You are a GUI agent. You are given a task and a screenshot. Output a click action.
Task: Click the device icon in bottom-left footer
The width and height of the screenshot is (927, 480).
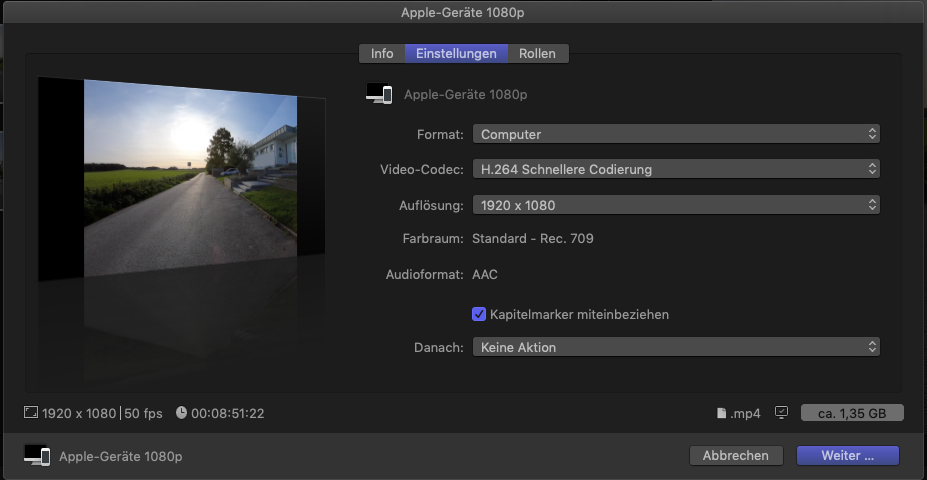pos(37,455)
